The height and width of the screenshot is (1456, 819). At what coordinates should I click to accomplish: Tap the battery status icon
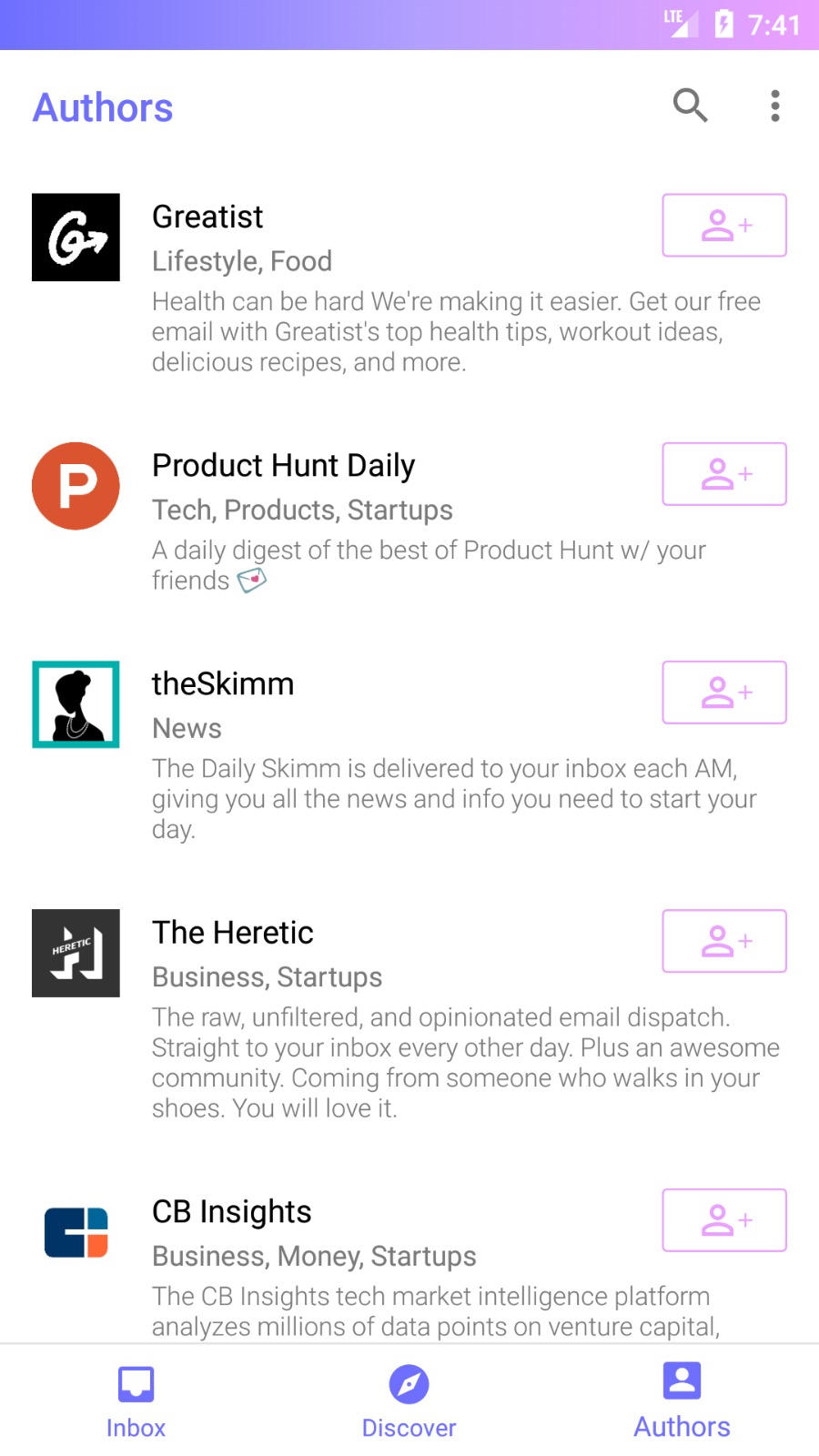point(724,24)
